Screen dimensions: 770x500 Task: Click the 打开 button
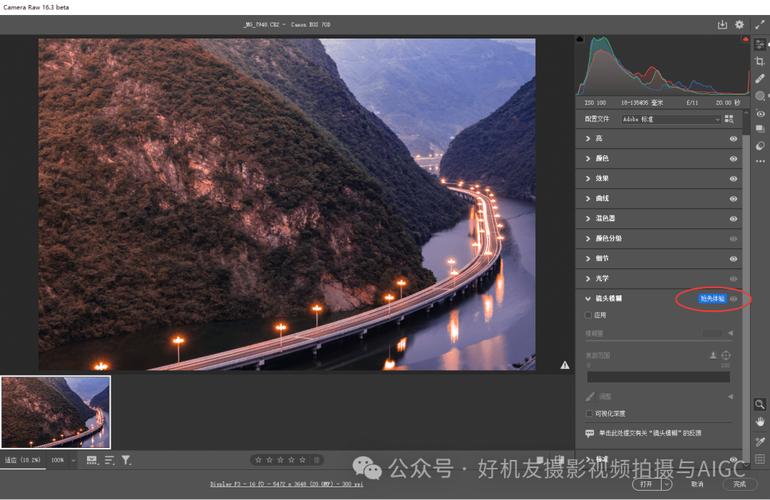click(647, 484)
